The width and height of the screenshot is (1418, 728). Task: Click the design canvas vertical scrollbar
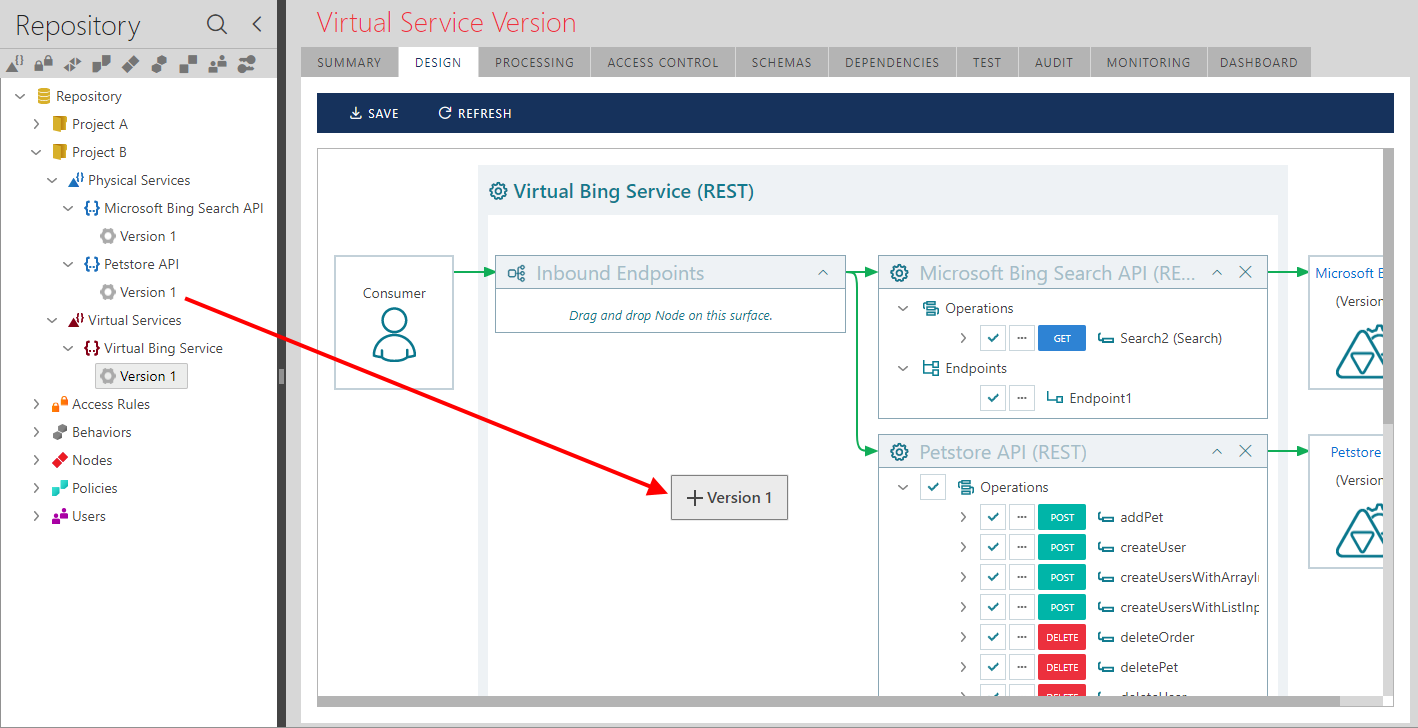[1388, 286]
